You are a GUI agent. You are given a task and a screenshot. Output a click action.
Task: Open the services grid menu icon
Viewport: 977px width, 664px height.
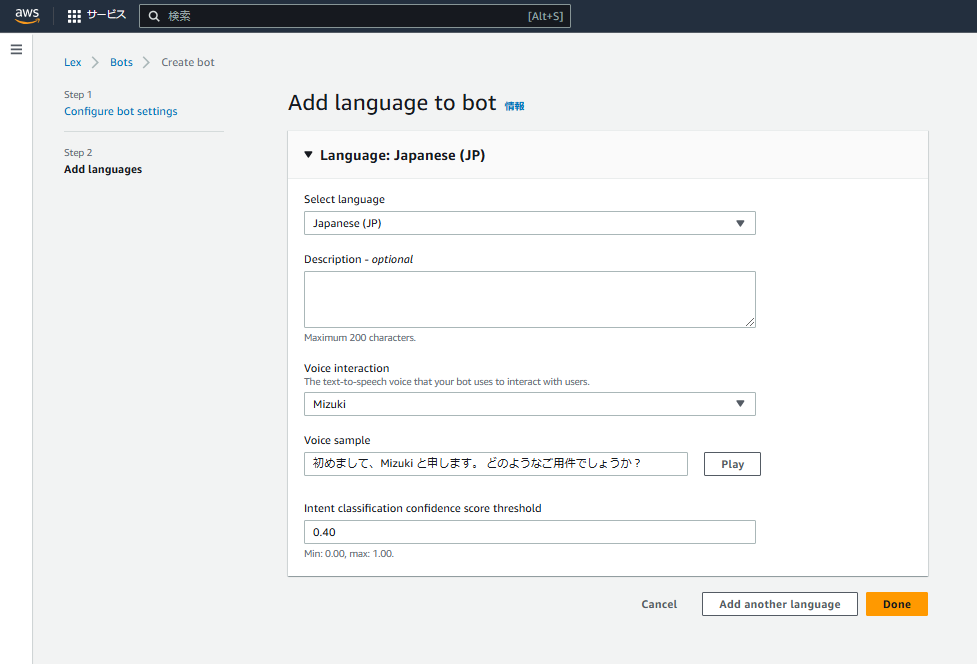[74, 16]
